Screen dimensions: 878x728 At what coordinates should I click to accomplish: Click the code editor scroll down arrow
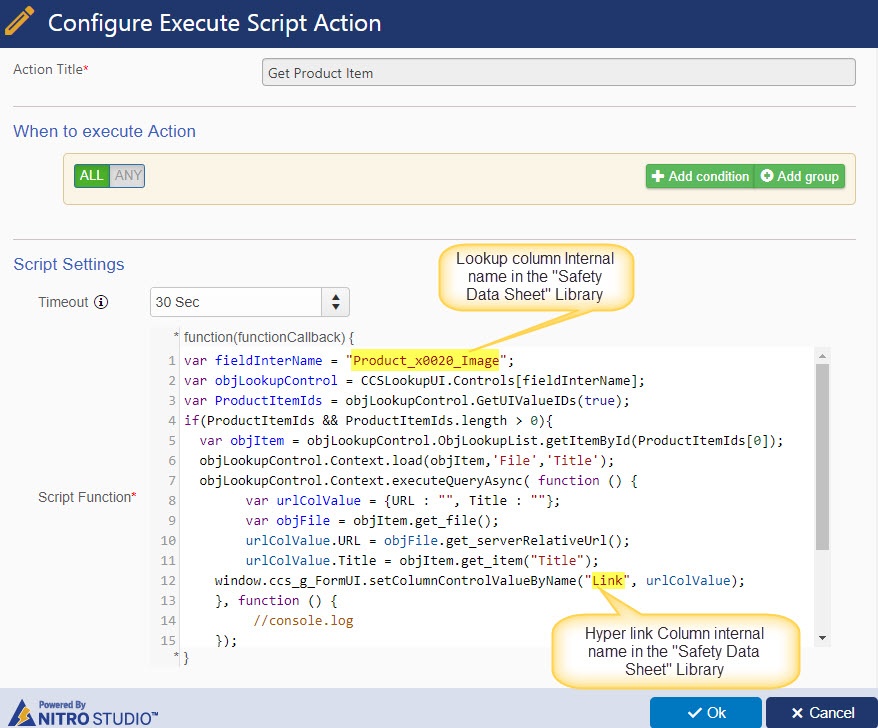(822, 638)
